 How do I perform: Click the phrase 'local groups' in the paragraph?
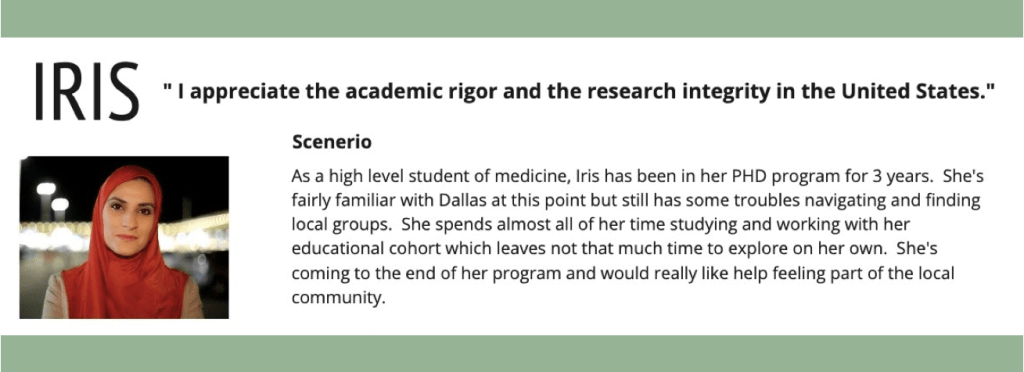click(338, 225)
